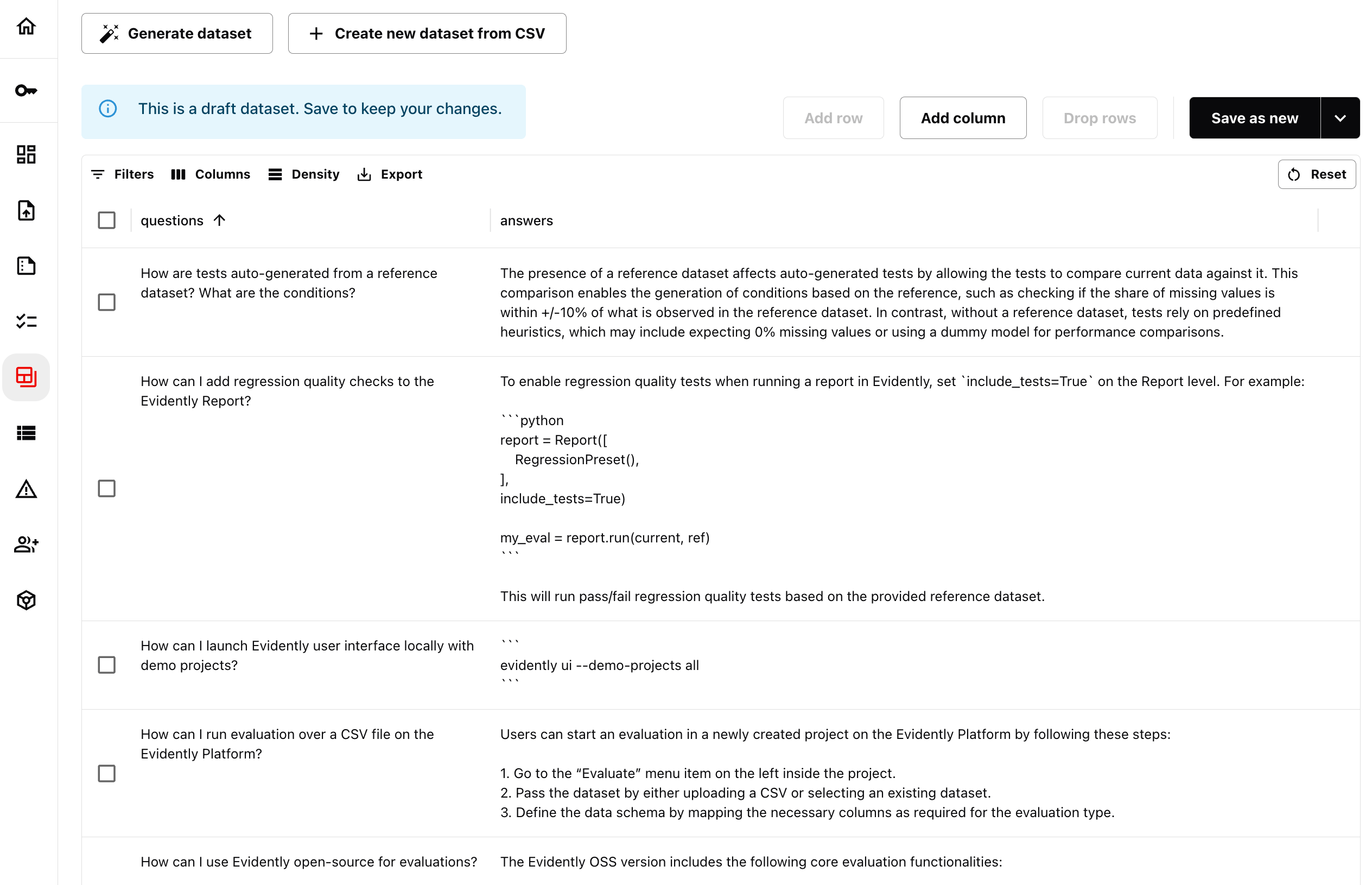Open the Density options

[304, 174]
